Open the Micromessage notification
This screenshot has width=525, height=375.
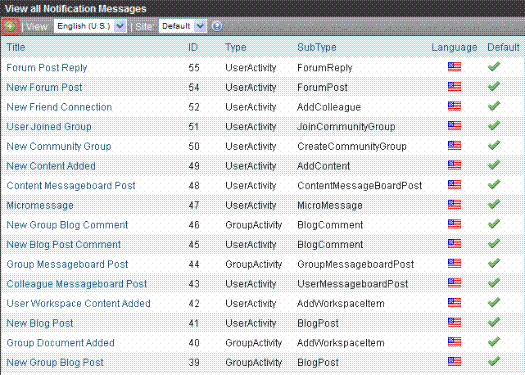pyautogui.click(x=40, y=205)
